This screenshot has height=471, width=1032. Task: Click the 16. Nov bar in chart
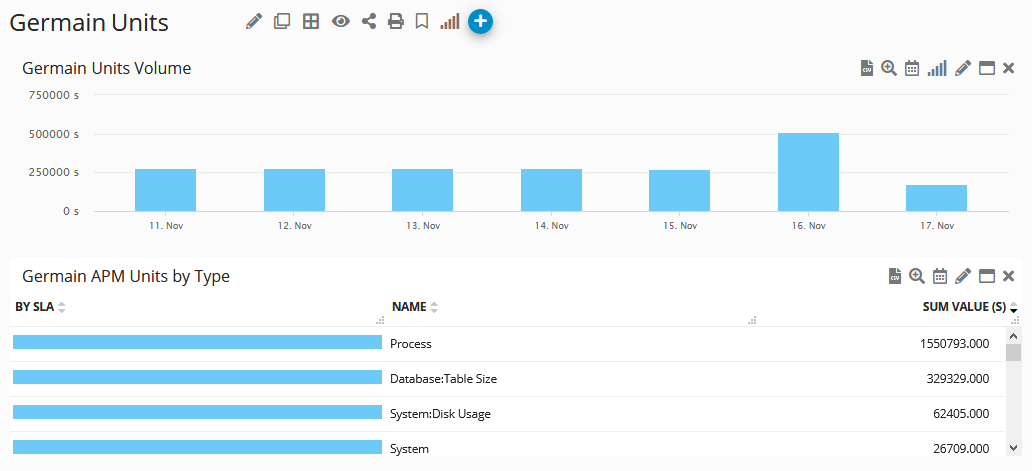tap(808, 172)
